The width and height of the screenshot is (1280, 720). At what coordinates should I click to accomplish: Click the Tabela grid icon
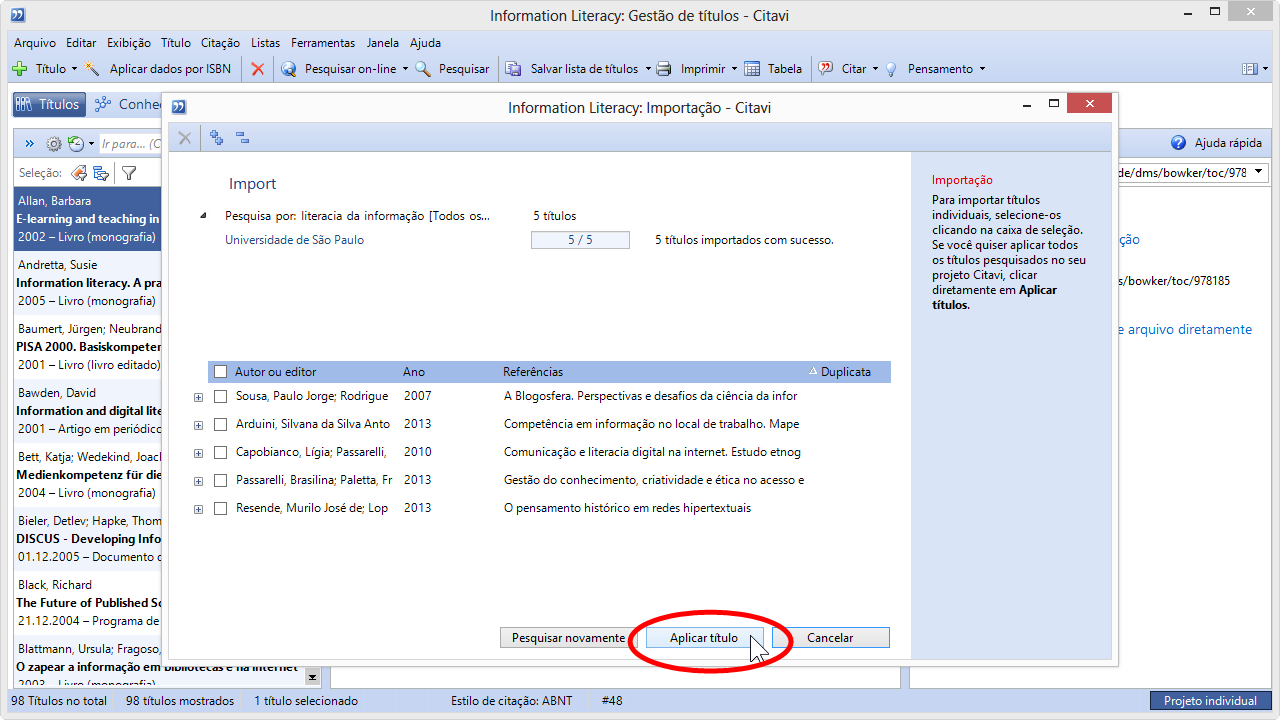[752, 69]
